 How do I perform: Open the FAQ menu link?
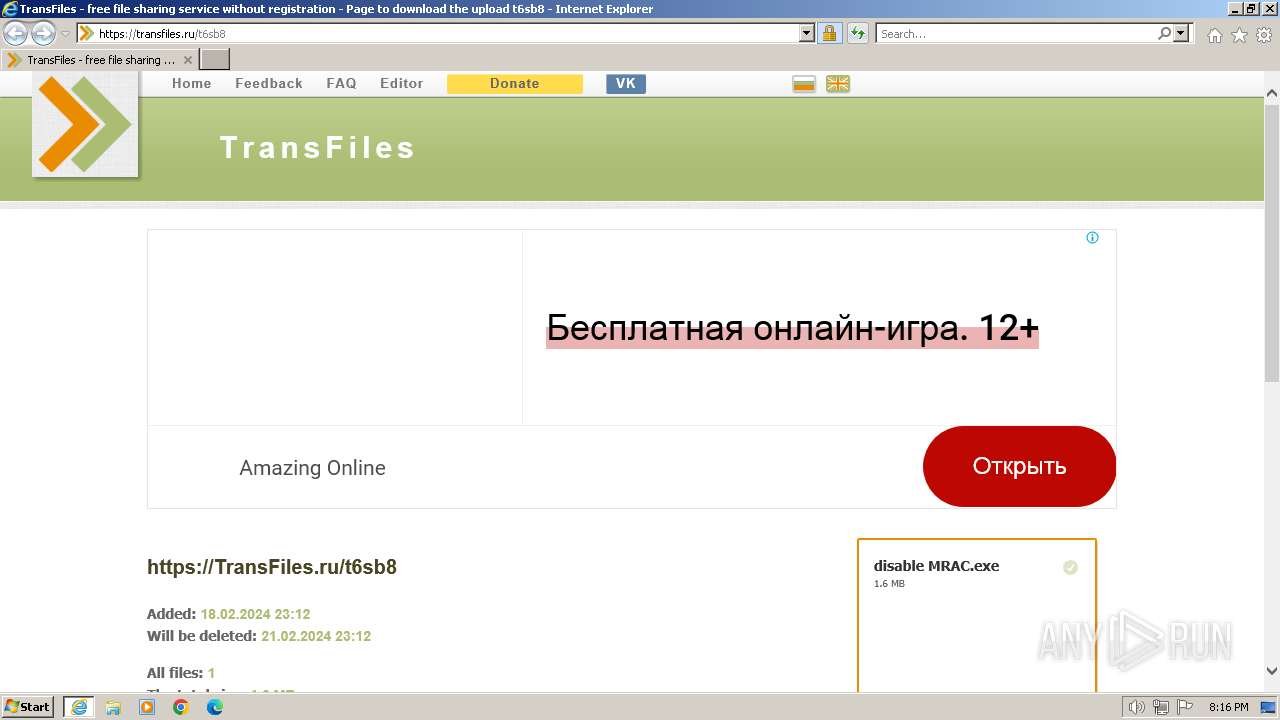[x=341, y=84]
